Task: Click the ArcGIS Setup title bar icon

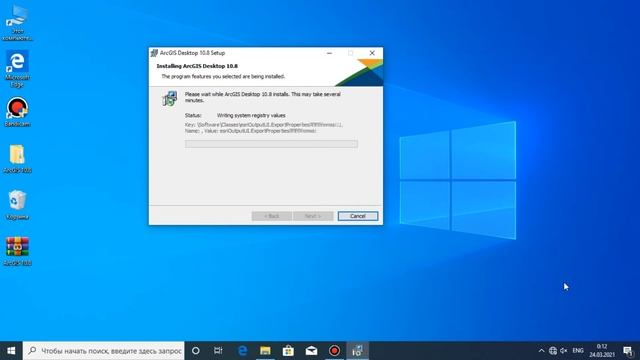Action: 154,53
